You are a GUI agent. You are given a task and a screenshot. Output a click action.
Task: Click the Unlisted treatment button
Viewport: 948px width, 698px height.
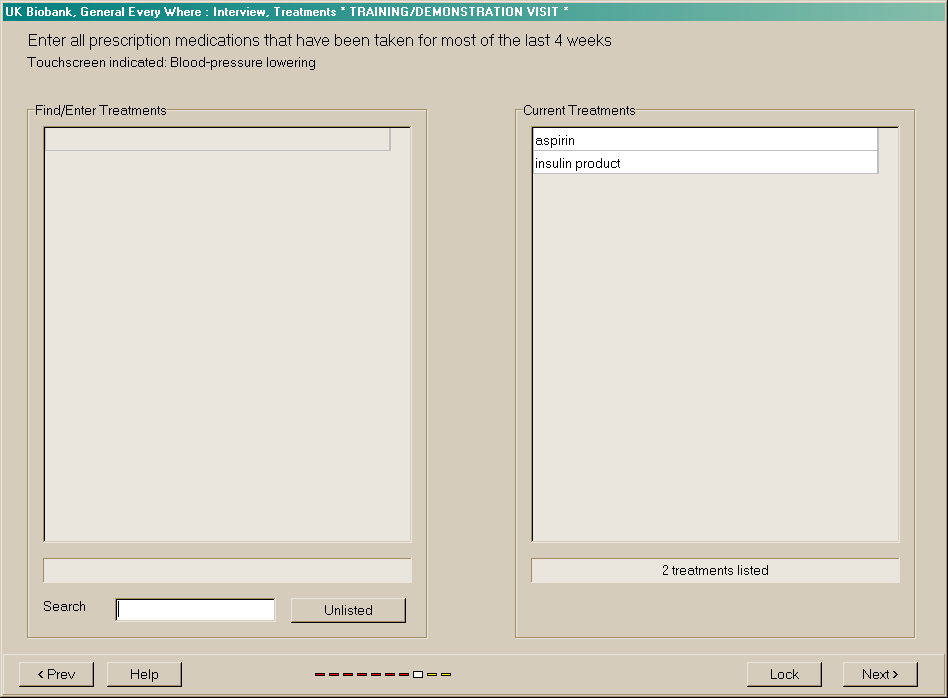pos(348,610)
